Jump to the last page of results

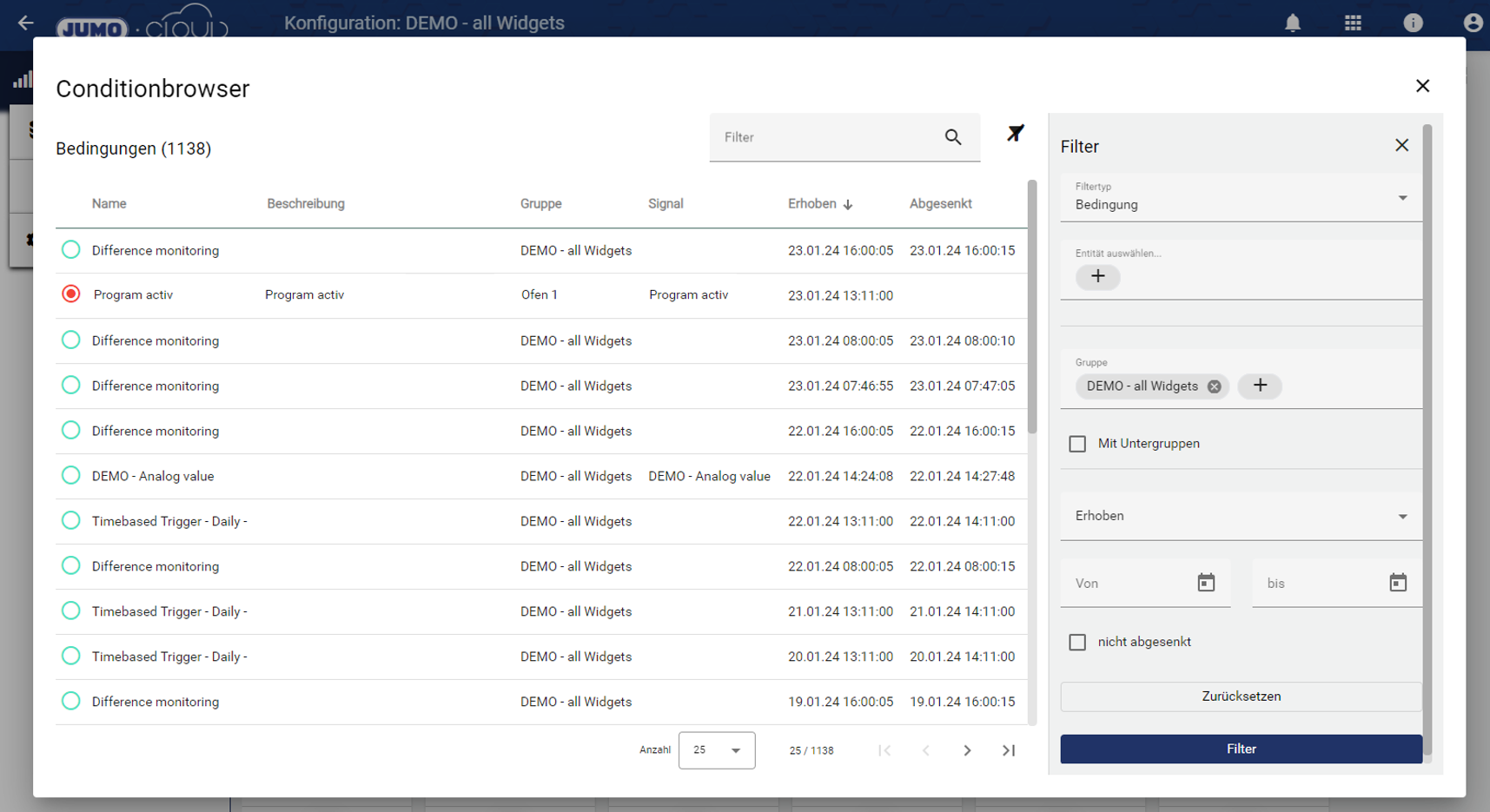point(1008,750)
